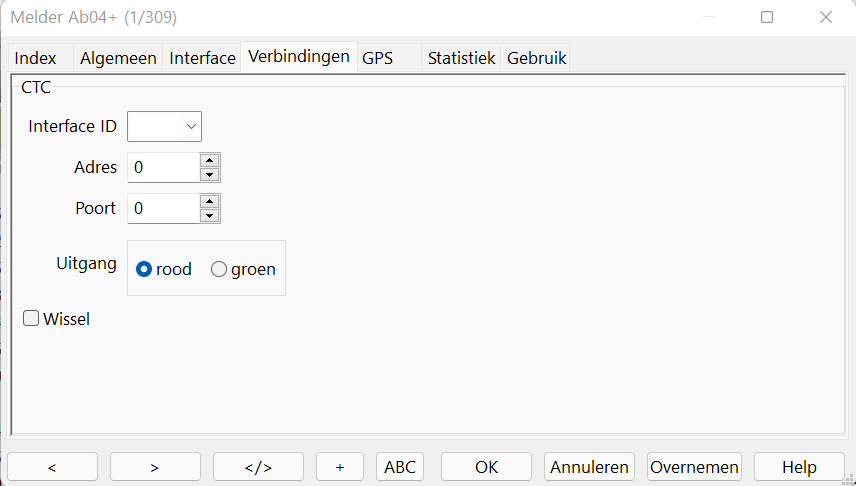856x486 pixels.
Task: Click the </> XML button
Action: tap(258, 467)
